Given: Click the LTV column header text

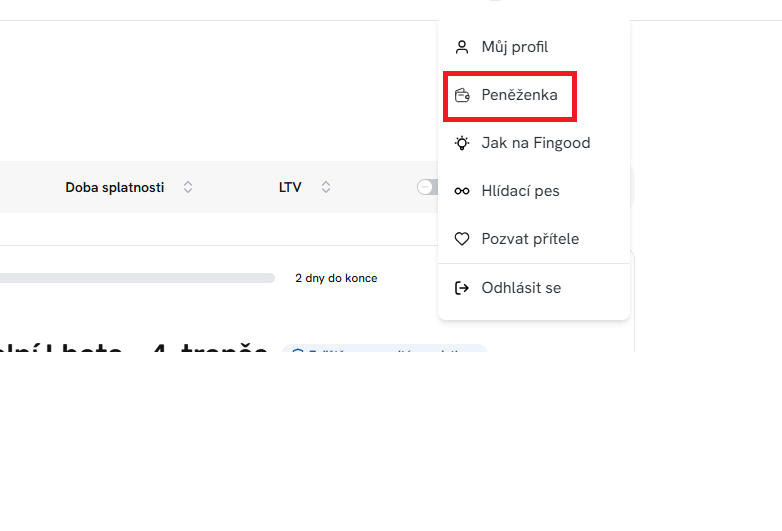Looking at the screenshot, I should point(290,187).
